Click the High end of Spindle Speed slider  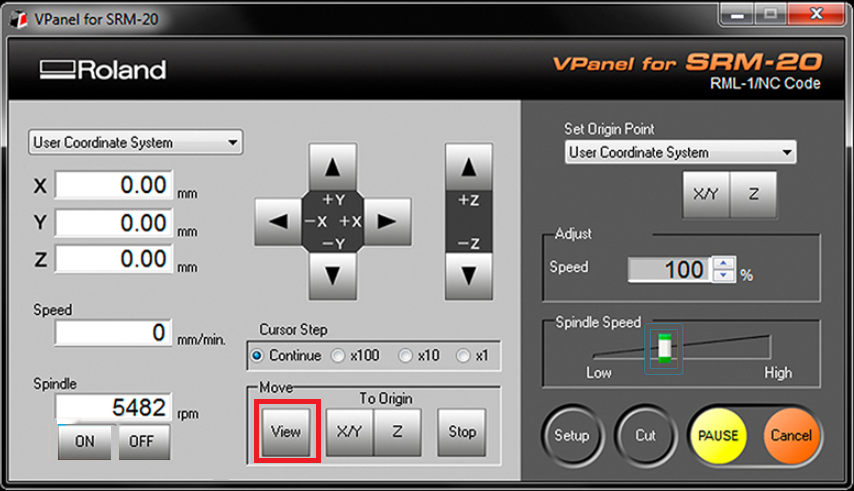point(778,373)
